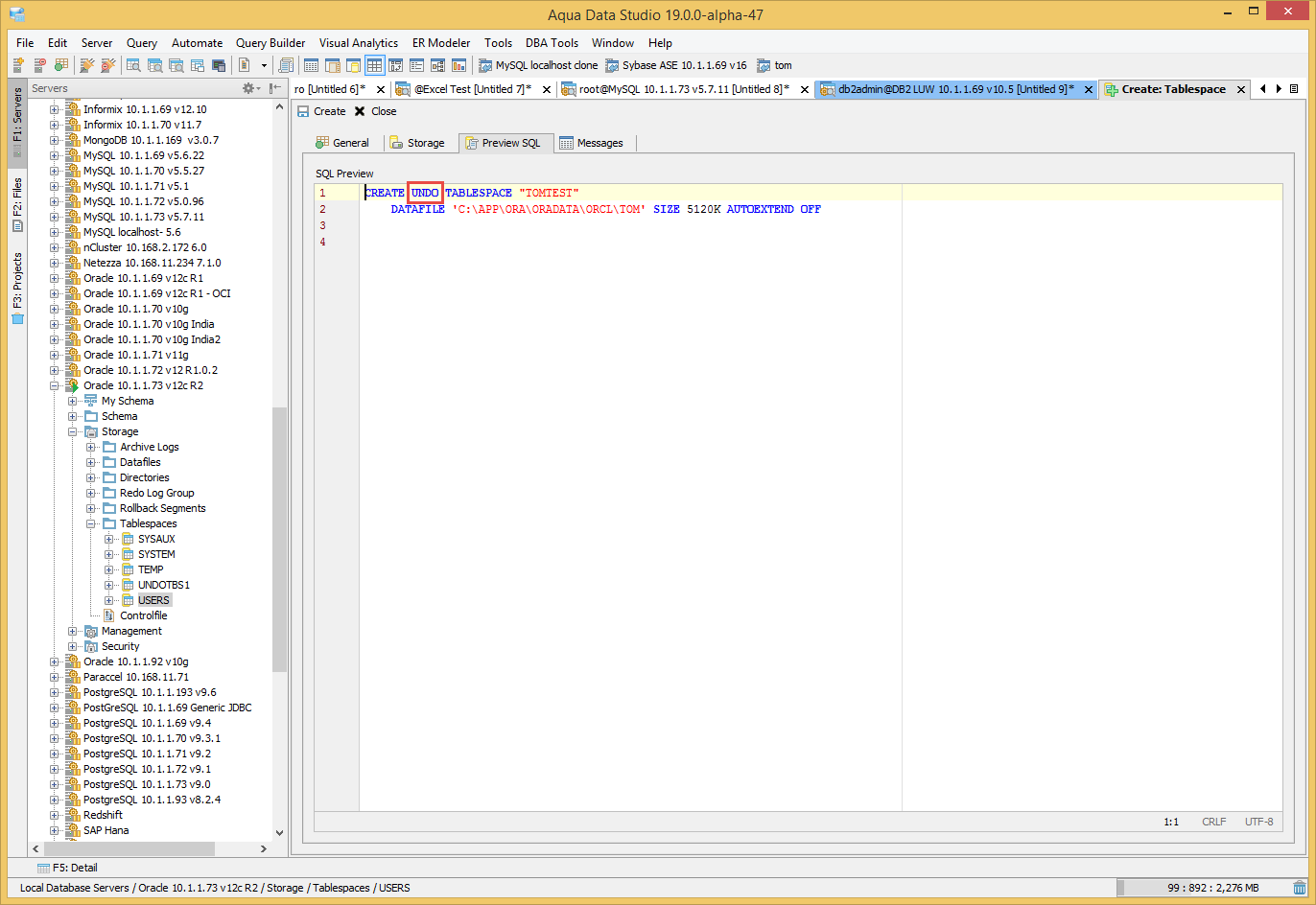Expand the Management node
The image size is (1316, 905).
[x=73, y=631]
